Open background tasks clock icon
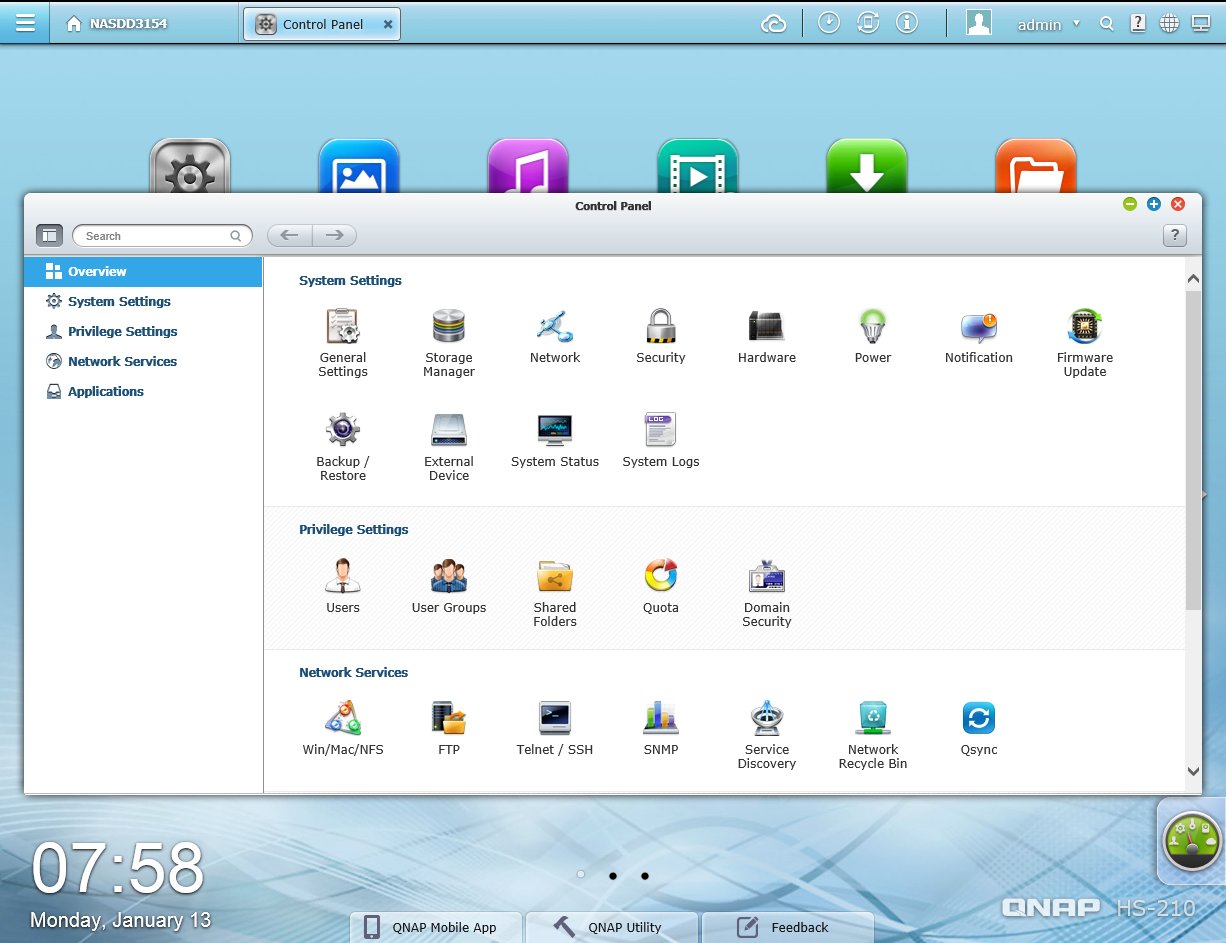Image resolution: width=1226 pixels, height=943 pixels. point(829,23)
